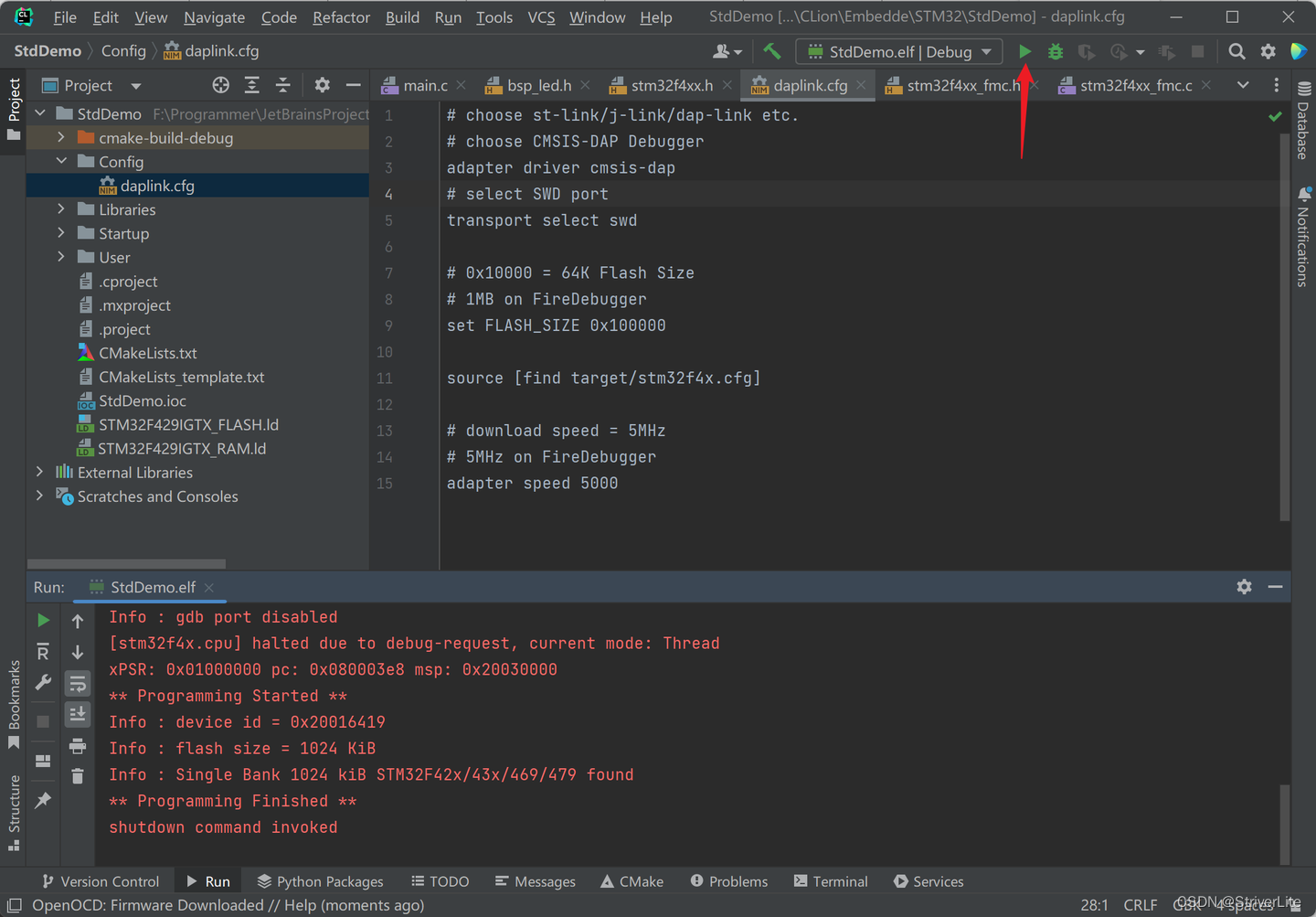Print the Run console output

[x=78, y=746]
